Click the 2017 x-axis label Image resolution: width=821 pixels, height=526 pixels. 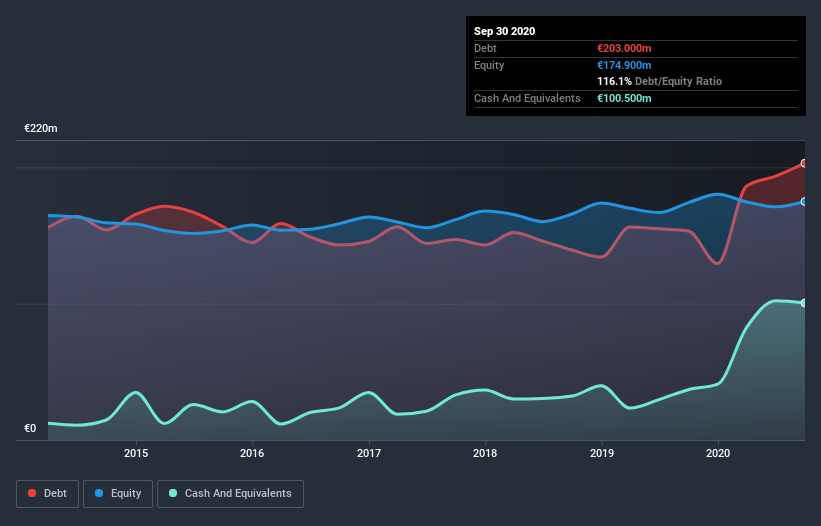(369, 453)
